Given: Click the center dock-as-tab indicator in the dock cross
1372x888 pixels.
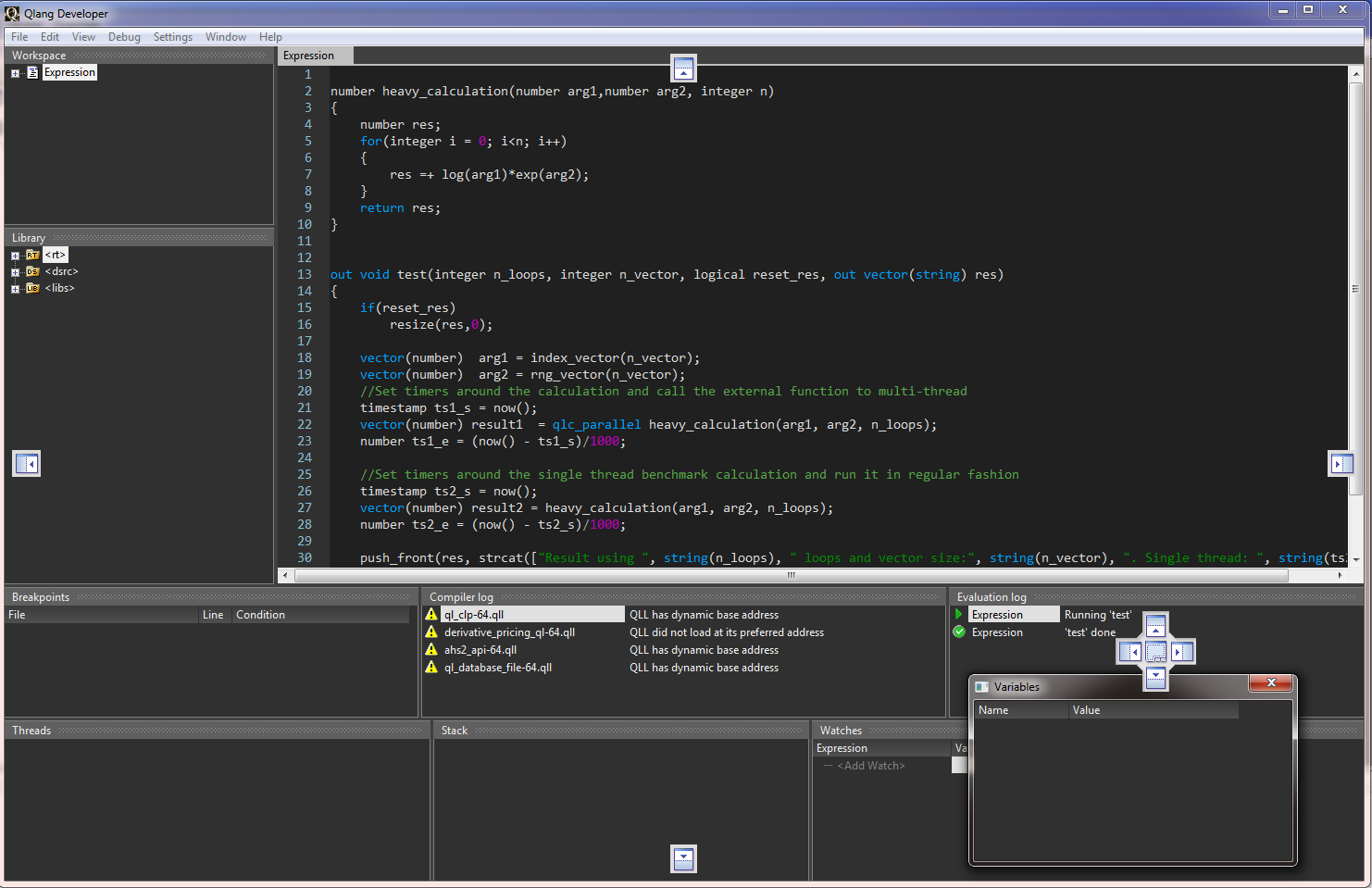Looking at the screenshot, I should 1155,652.
